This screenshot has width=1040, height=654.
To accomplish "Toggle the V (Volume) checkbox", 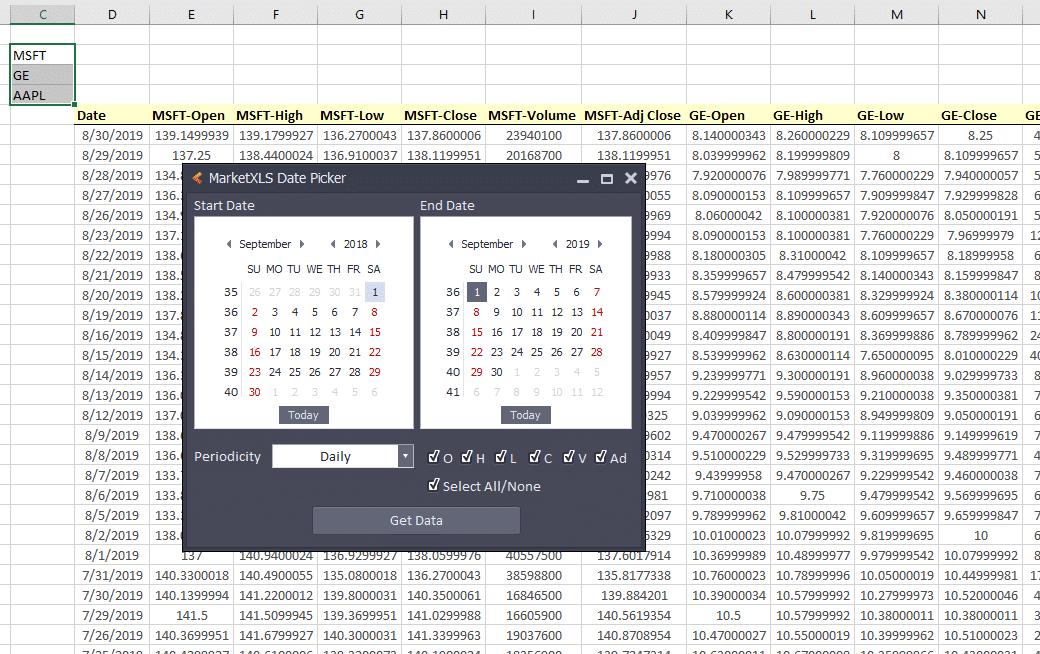I will click(568, 456).
